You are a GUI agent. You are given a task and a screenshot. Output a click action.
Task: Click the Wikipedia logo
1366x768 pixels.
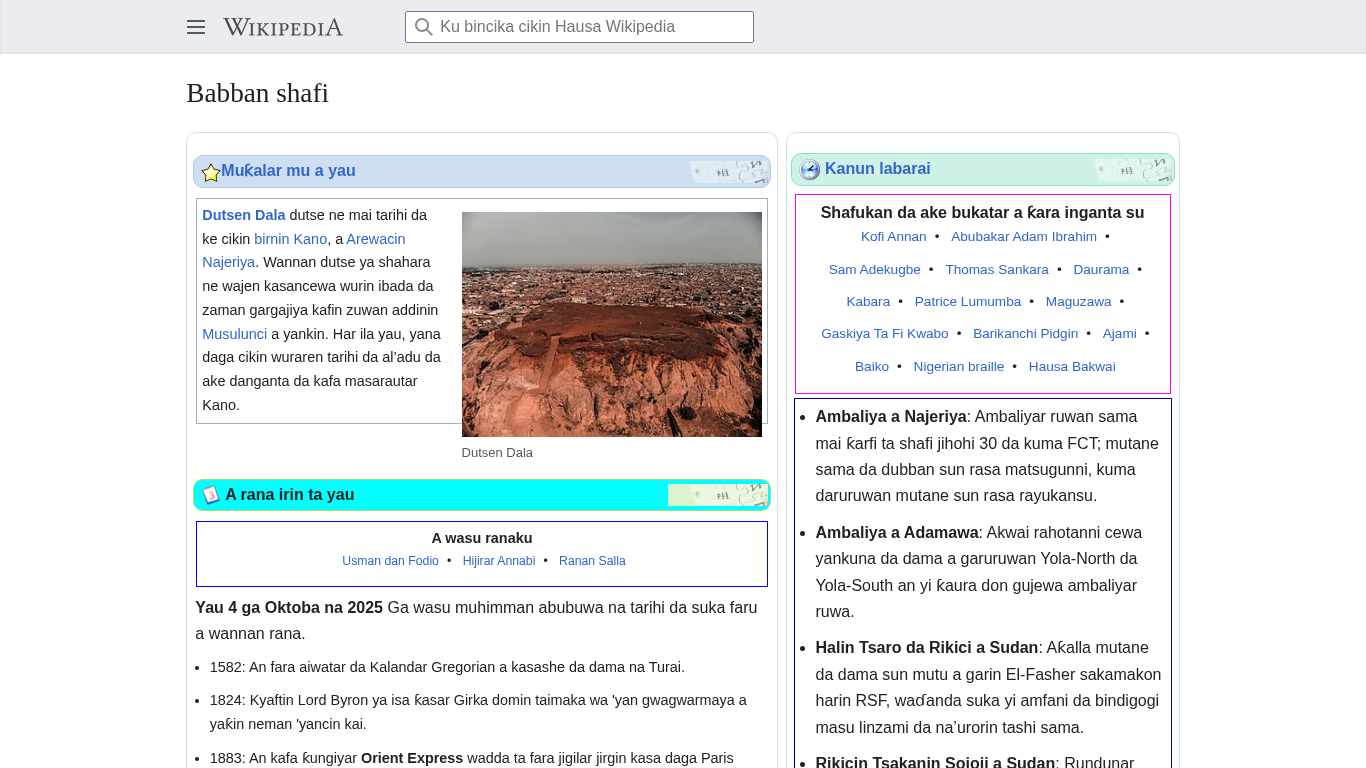coord(283,27)
